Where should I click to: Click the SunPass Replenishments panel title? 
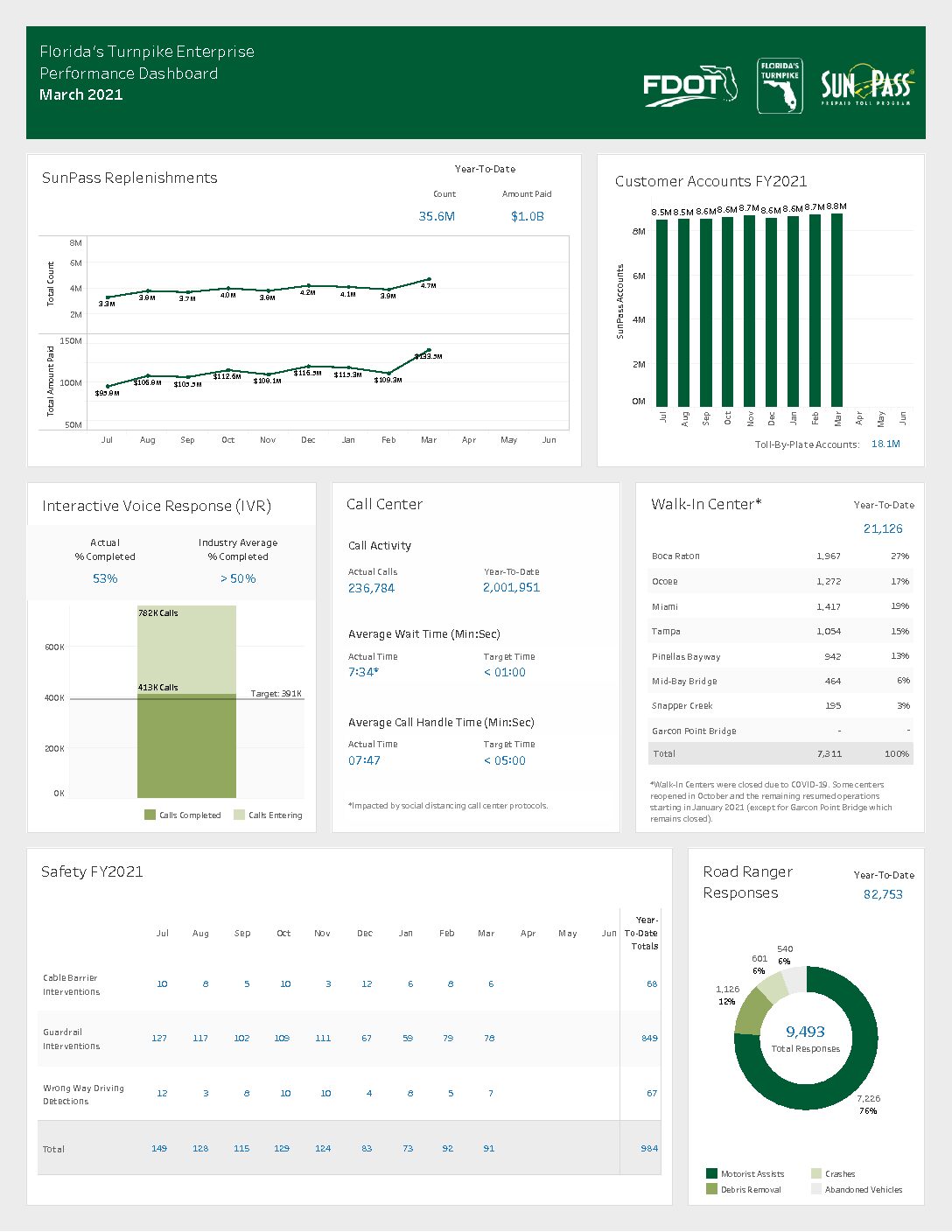click(129, 178)
